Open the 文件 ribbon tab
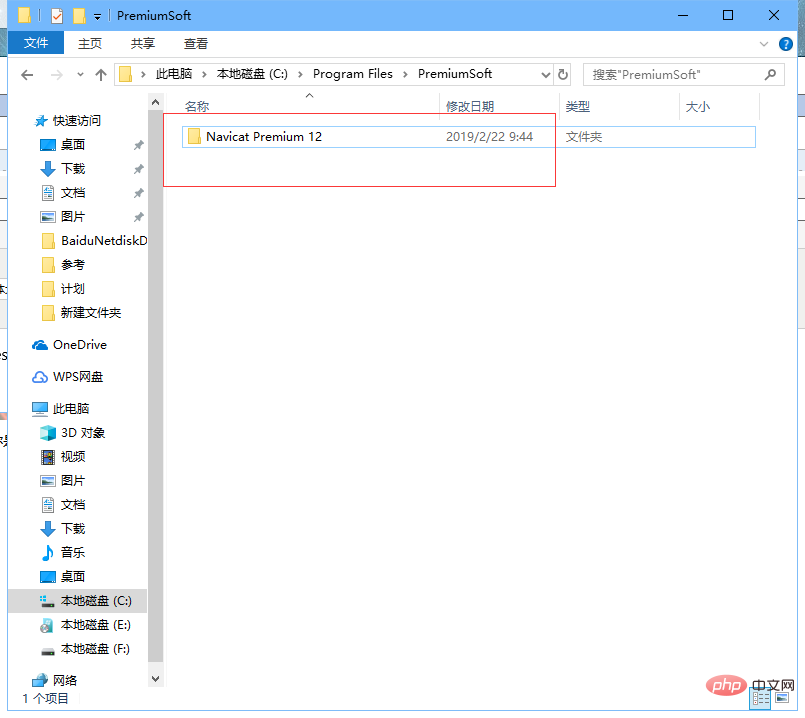805x718 pixels. pyautogui.click(x=36, y=43)
